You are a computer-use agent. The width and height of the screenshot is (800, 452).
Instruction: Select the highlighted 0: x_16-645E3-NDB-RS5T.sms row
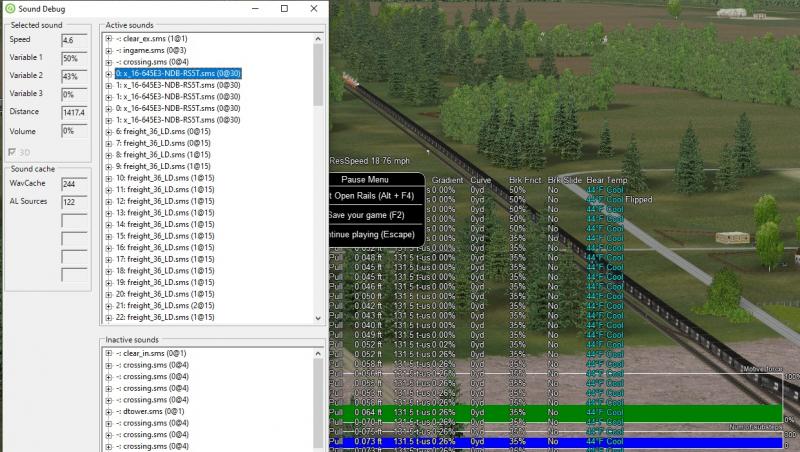click(x=178, y=73)
